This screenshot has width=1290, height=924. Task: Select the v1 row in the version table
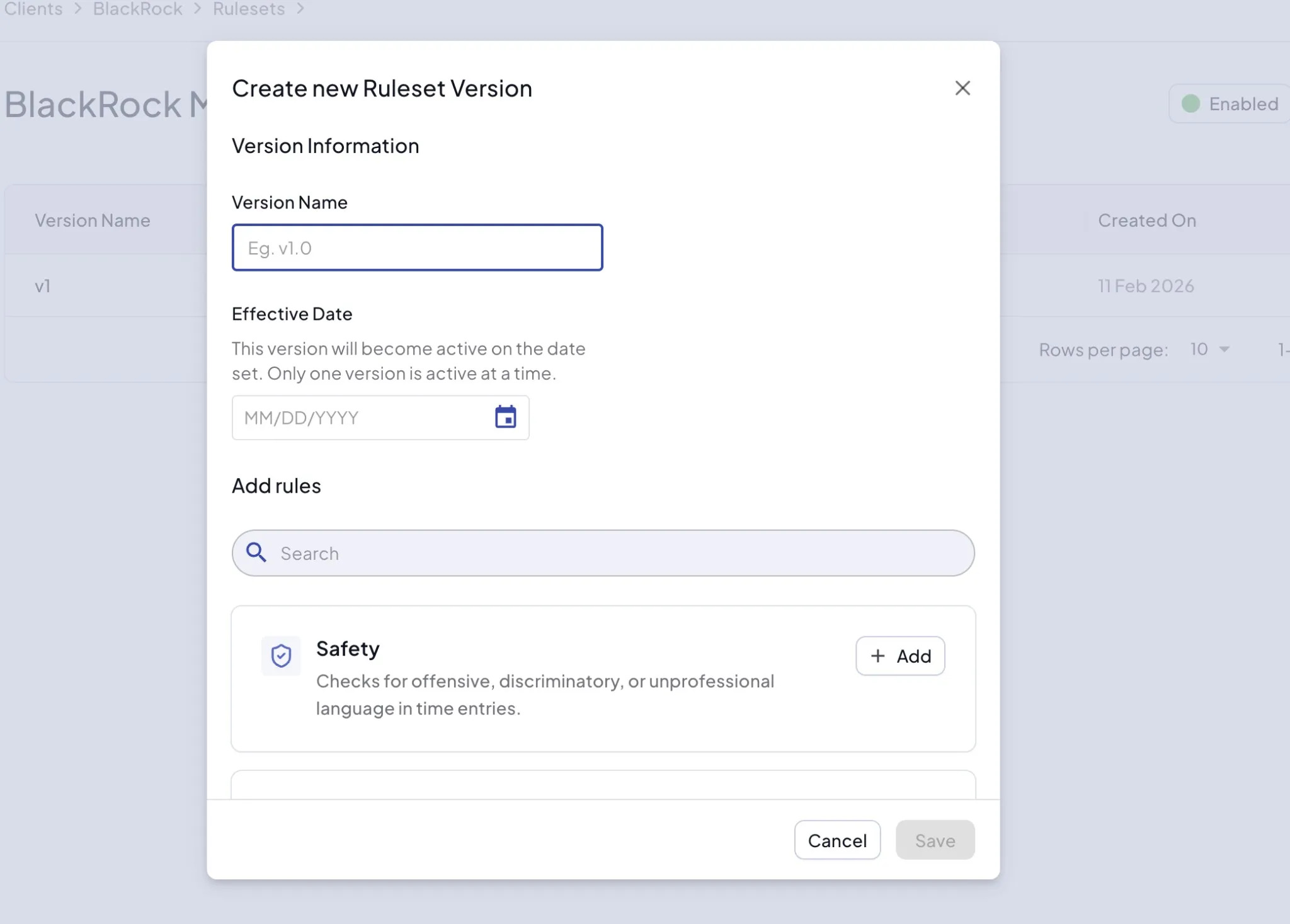click(43, 285)
